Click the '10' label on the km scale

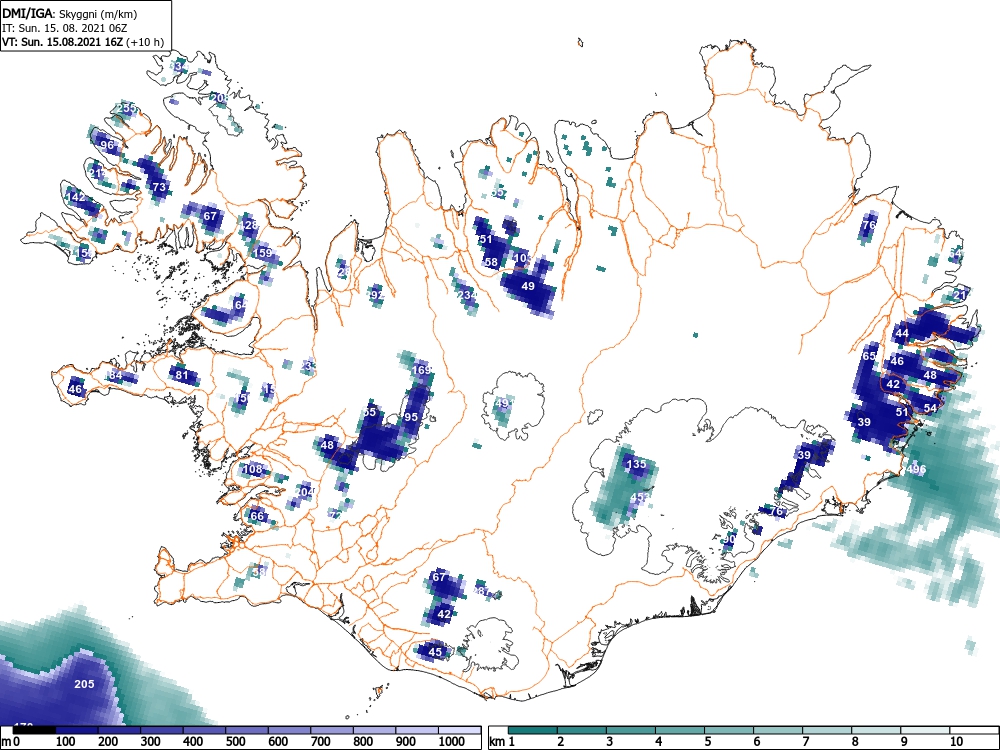tap(956, 742)
